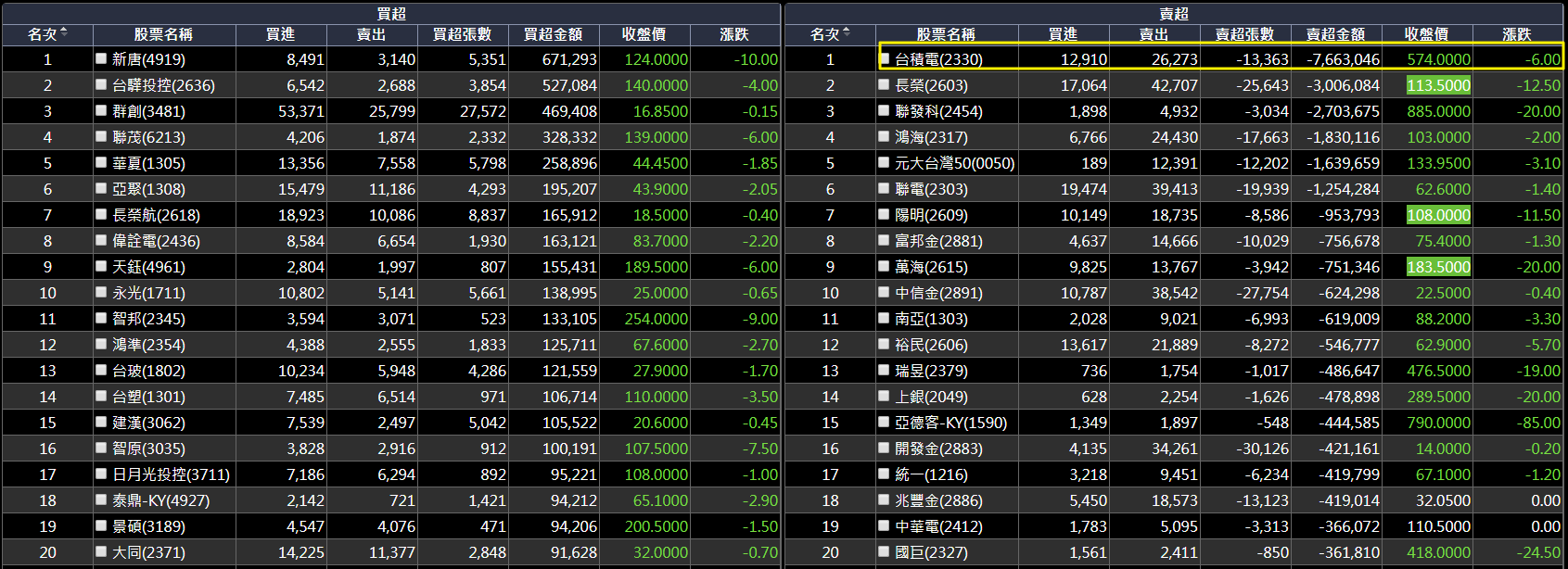Click the sell-over lots value -30,126
The image size is (1568, 569).
(1262, 449)
